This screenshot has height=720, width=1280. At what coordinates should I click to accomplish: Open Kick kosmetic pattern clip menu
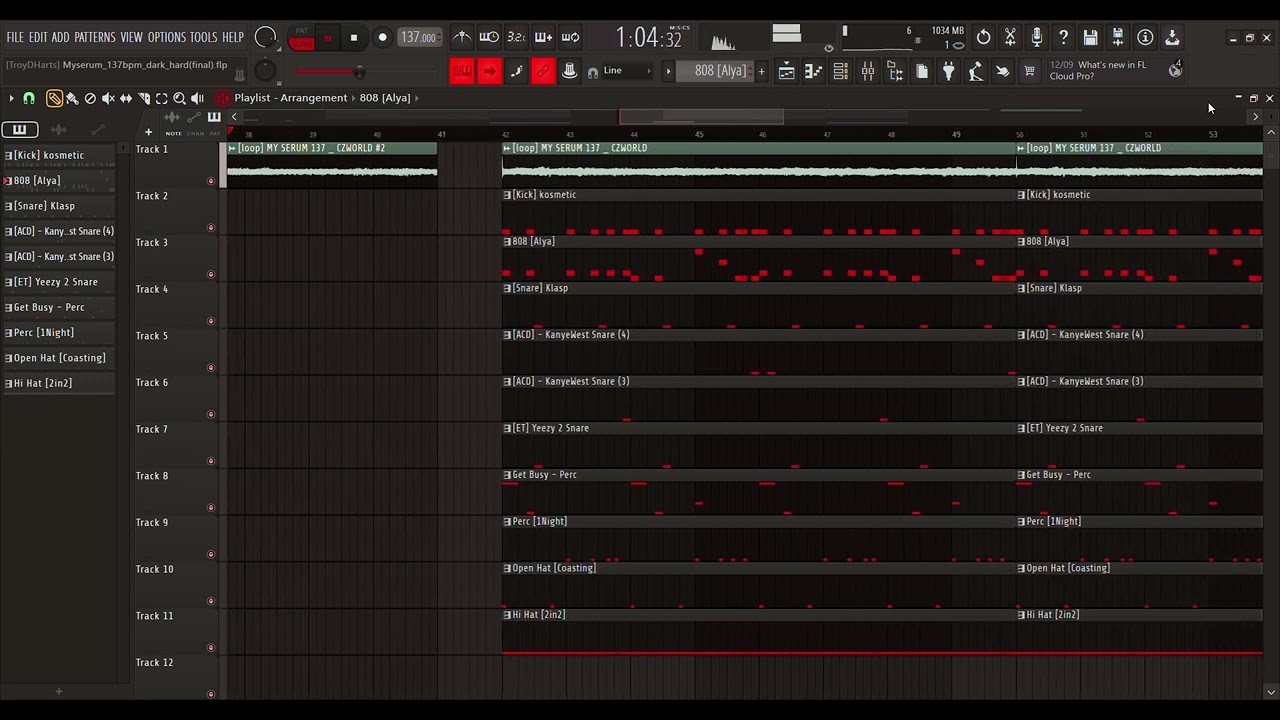(x=507, y=195)
